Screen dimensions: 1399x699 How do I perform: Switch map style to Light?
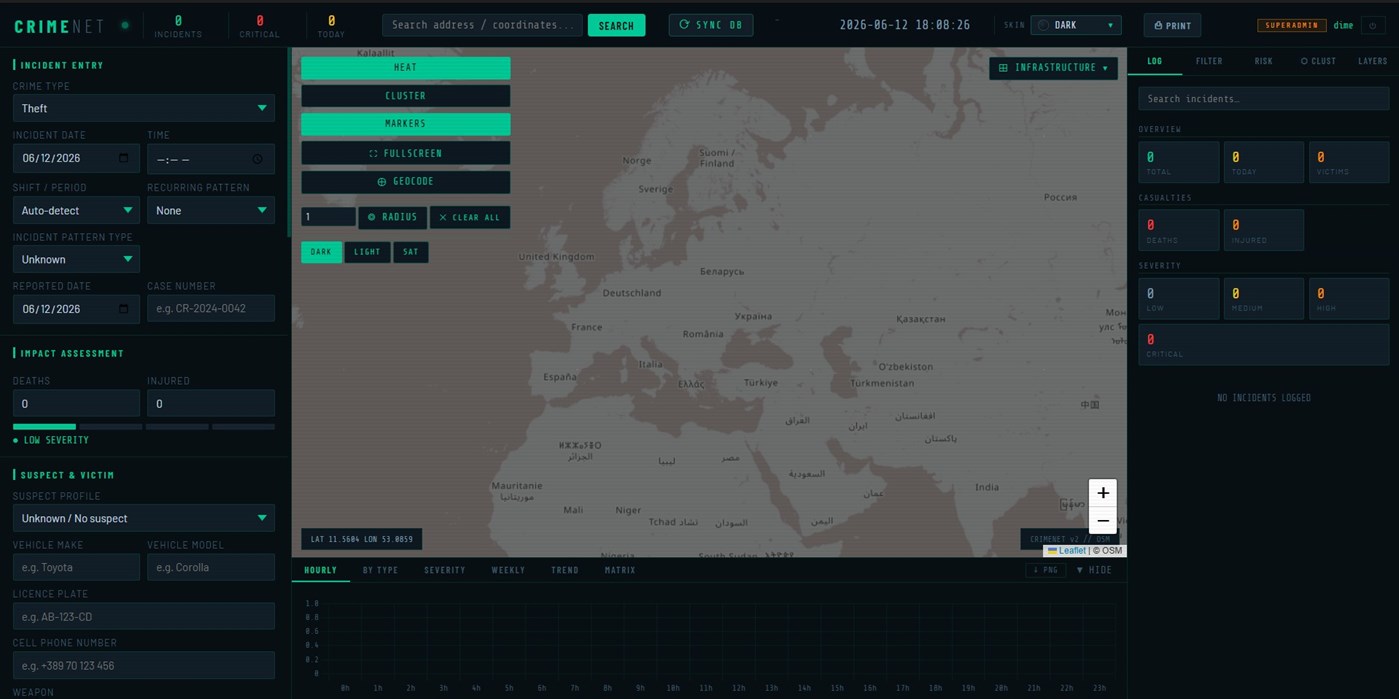coord(367,252)
